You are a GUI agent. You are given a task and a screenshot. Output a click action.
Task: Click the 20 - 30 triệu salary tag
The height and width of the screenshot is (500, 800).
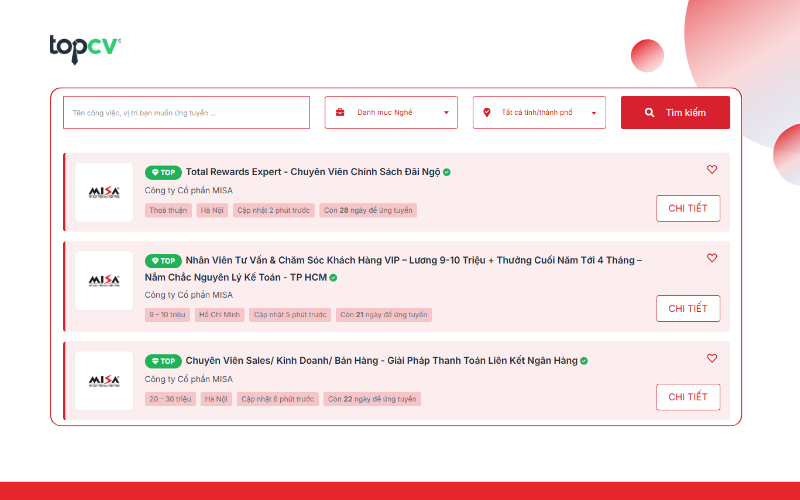[170, 399]
